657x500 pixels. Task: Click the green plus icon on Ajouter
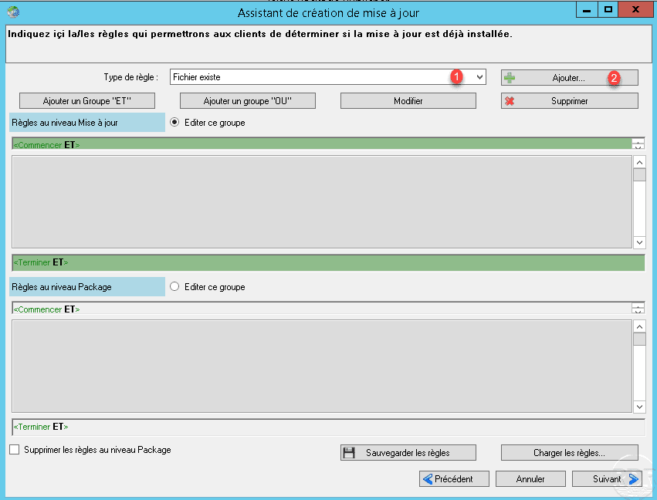(x=510, y=78)
